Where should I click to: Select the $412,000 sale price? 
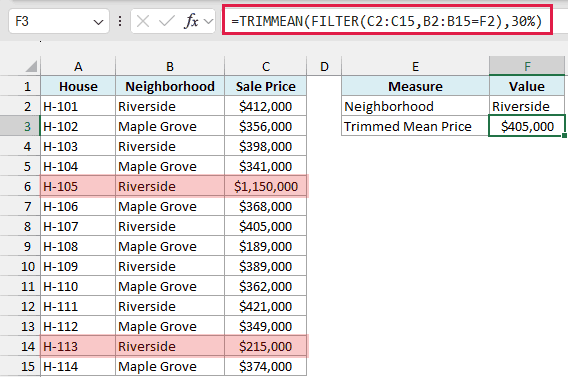pos(266,106)
